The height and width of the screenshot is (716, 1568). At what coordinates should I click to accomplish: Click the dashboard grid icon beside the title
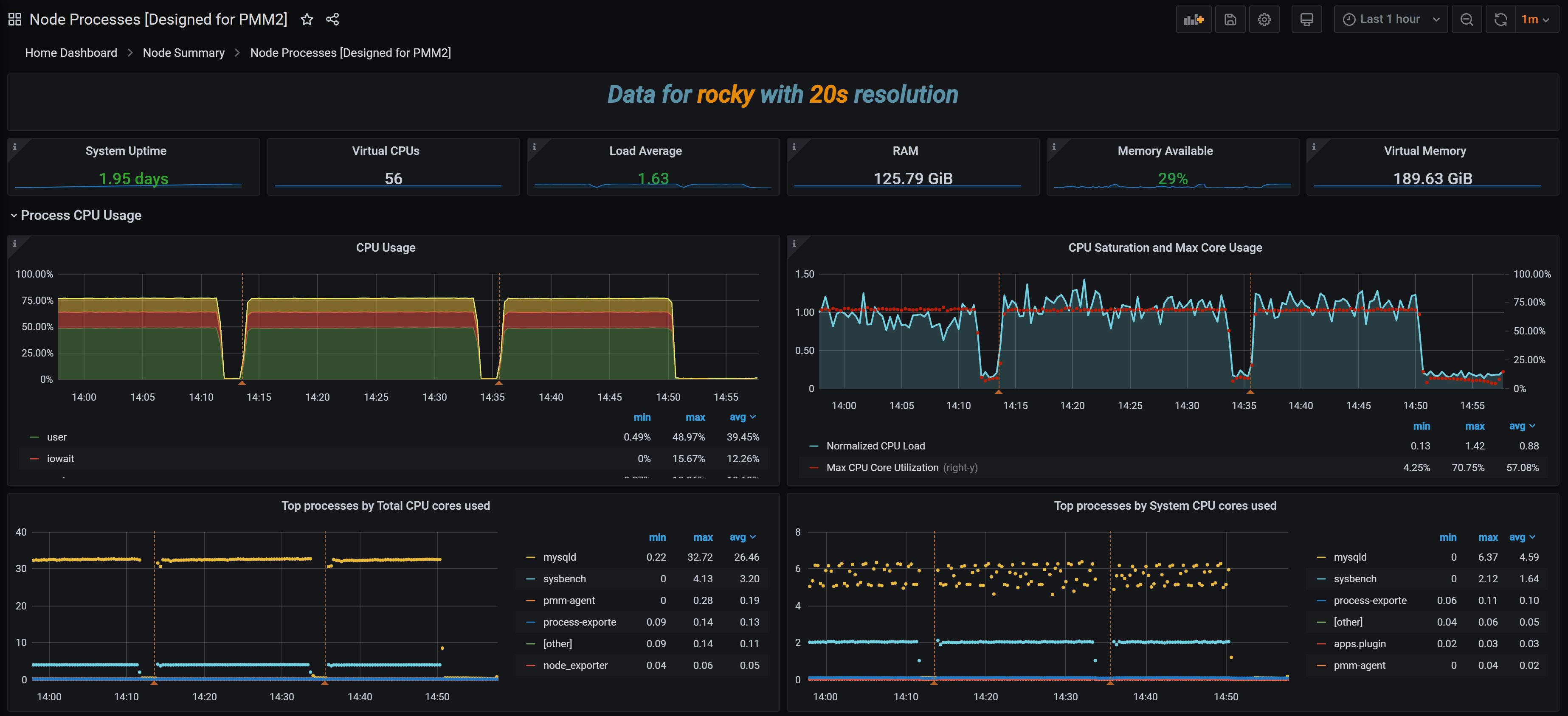pyautogui.click(x=14, y=20)
